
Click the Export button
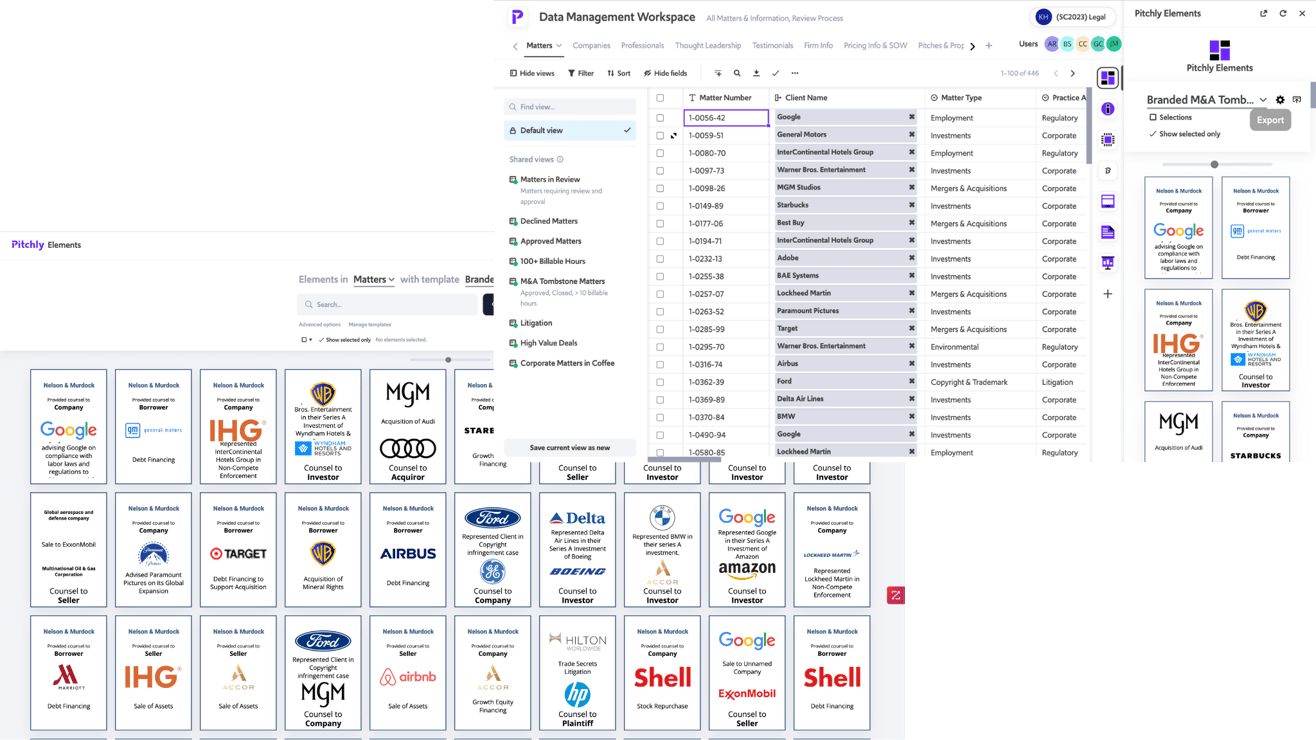pyautogui.click(x=1270, y=120)
